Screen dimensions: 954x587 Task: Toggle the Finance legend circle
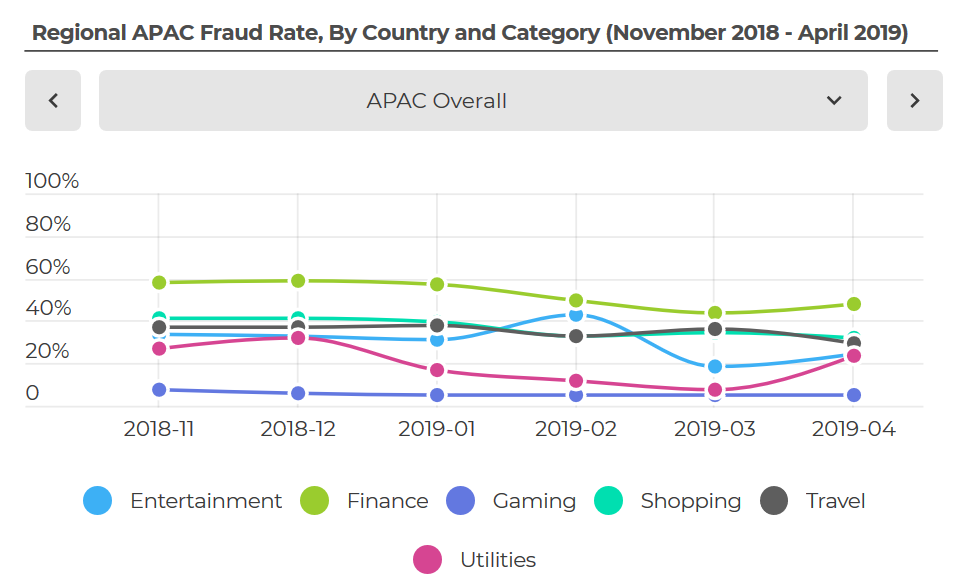coord(316,501)
